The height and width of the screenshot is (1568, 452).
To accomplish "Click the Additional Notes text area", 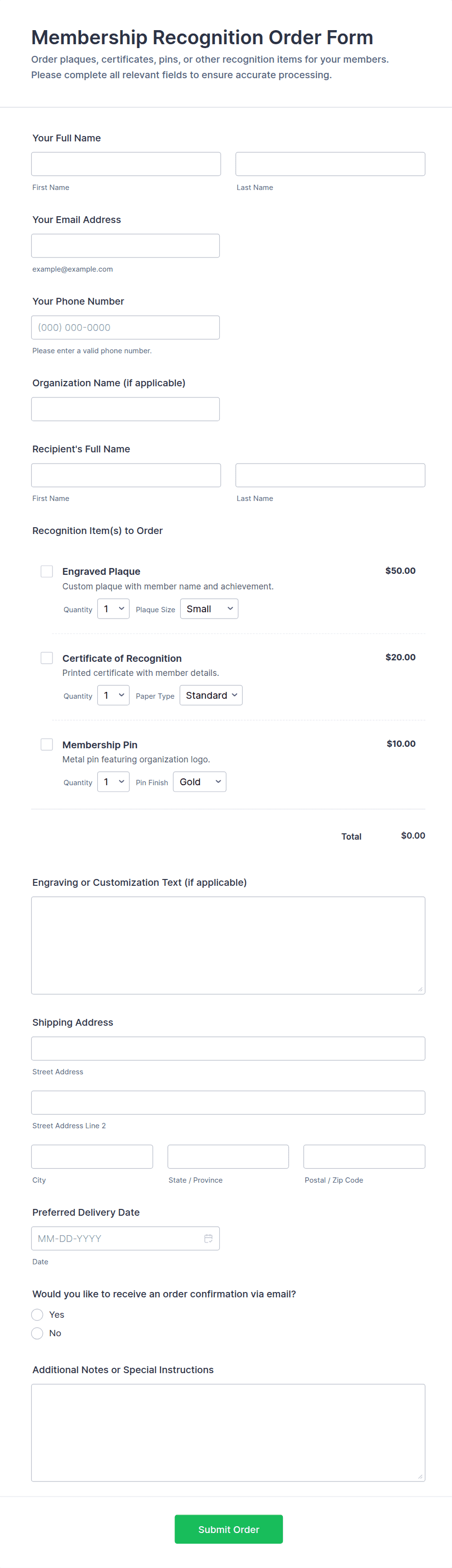I will (228, 1432).
